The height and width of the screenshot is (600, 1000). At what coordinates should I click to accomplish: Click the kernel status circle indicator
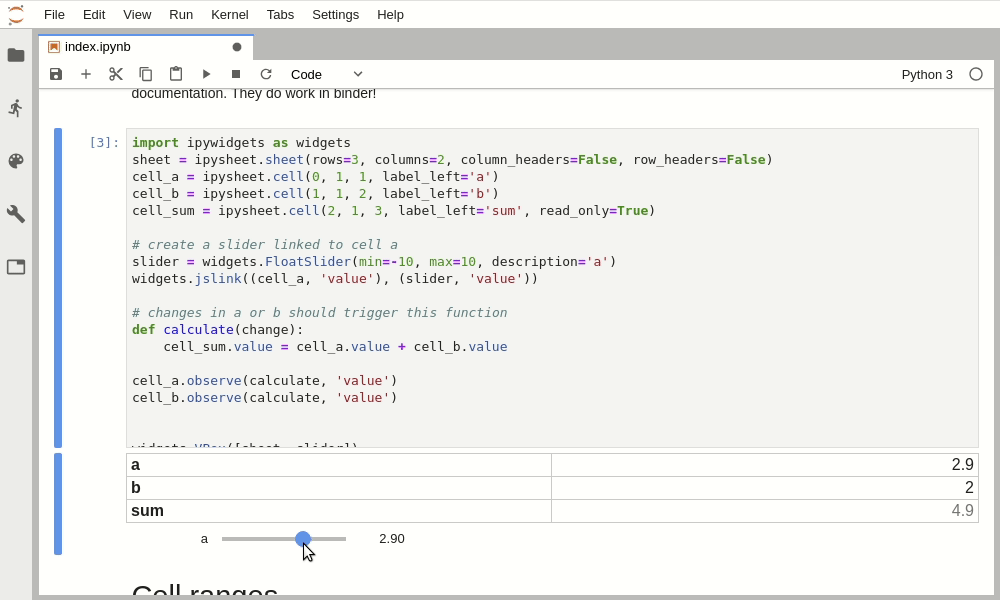[x=976, y=75]
